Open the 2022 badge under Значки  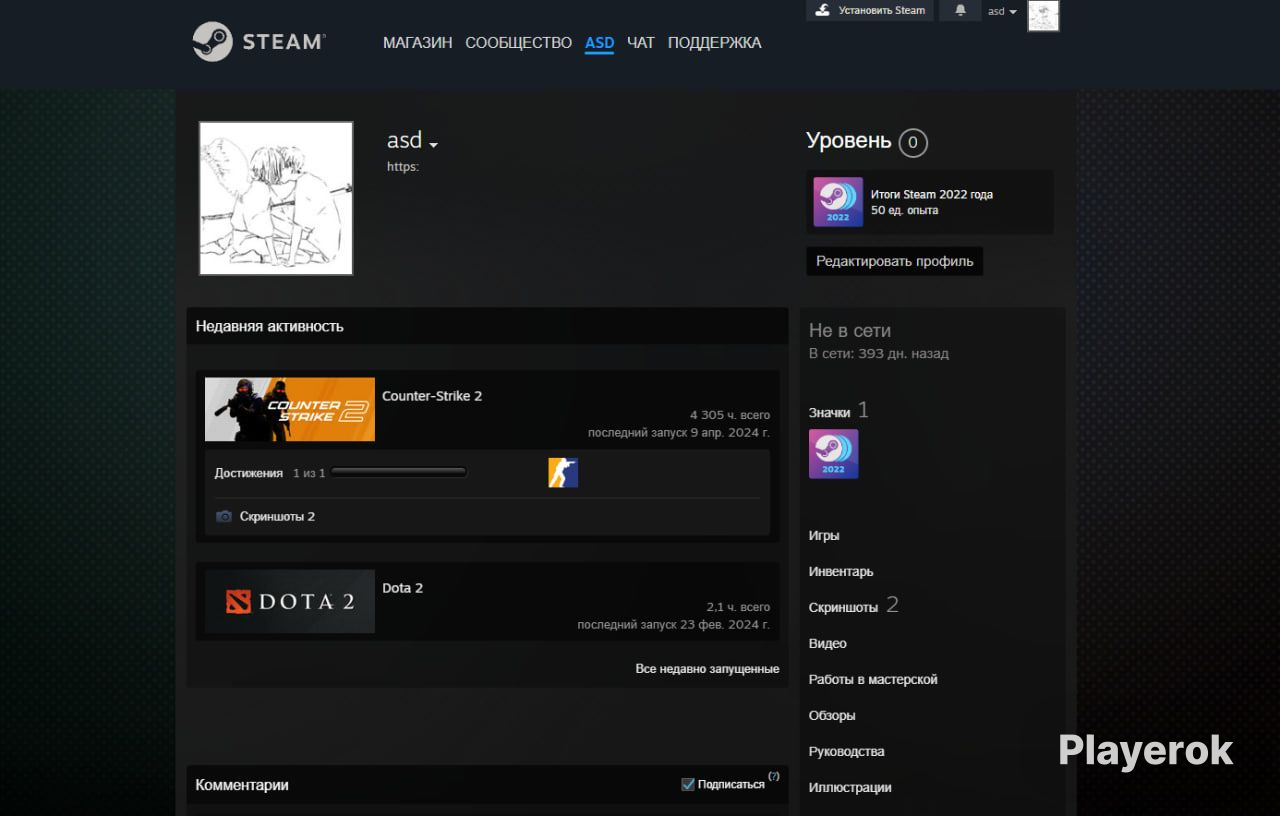834,454
